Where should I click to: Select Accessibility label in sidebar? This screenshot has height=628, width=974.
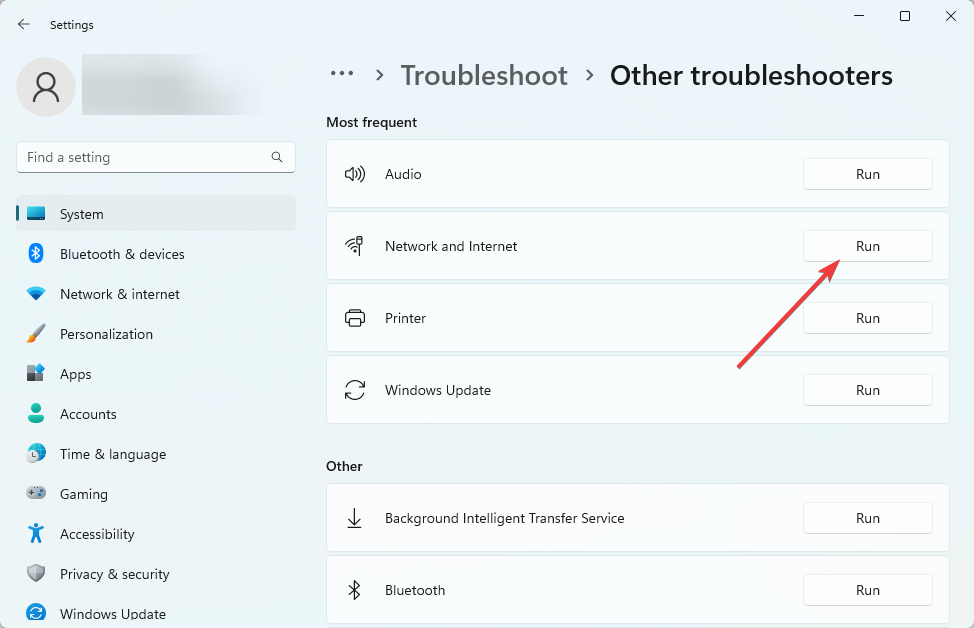(x=97, y=534)
